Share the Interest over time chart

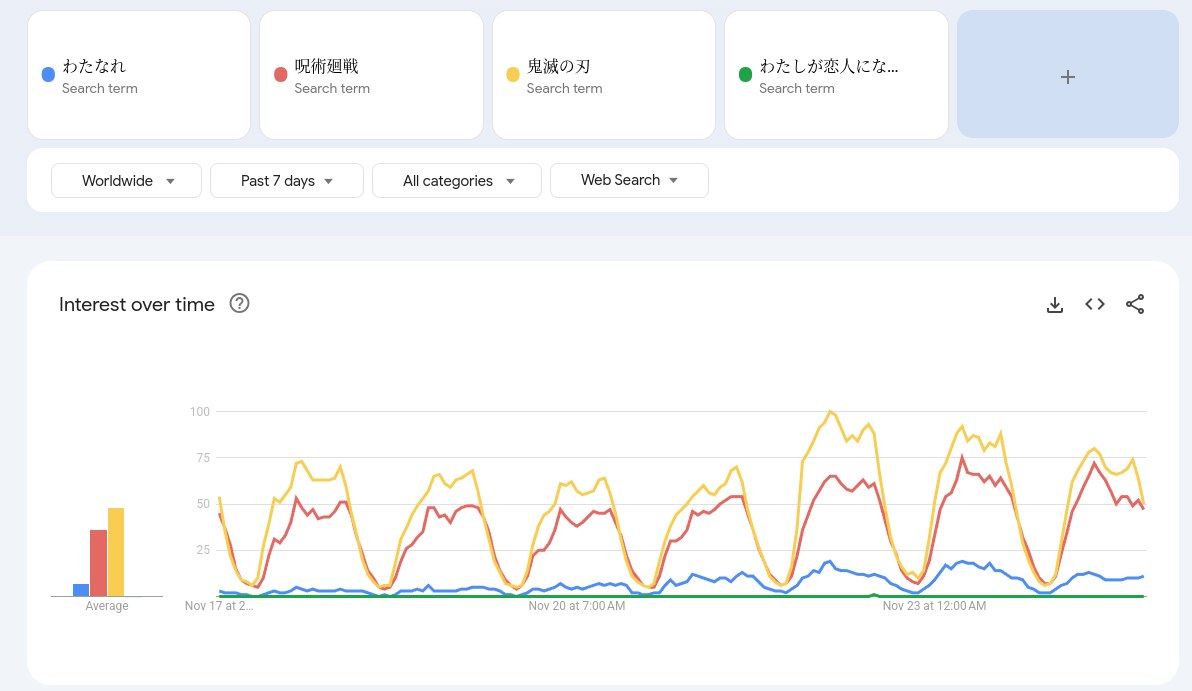tap(1135, 304)
